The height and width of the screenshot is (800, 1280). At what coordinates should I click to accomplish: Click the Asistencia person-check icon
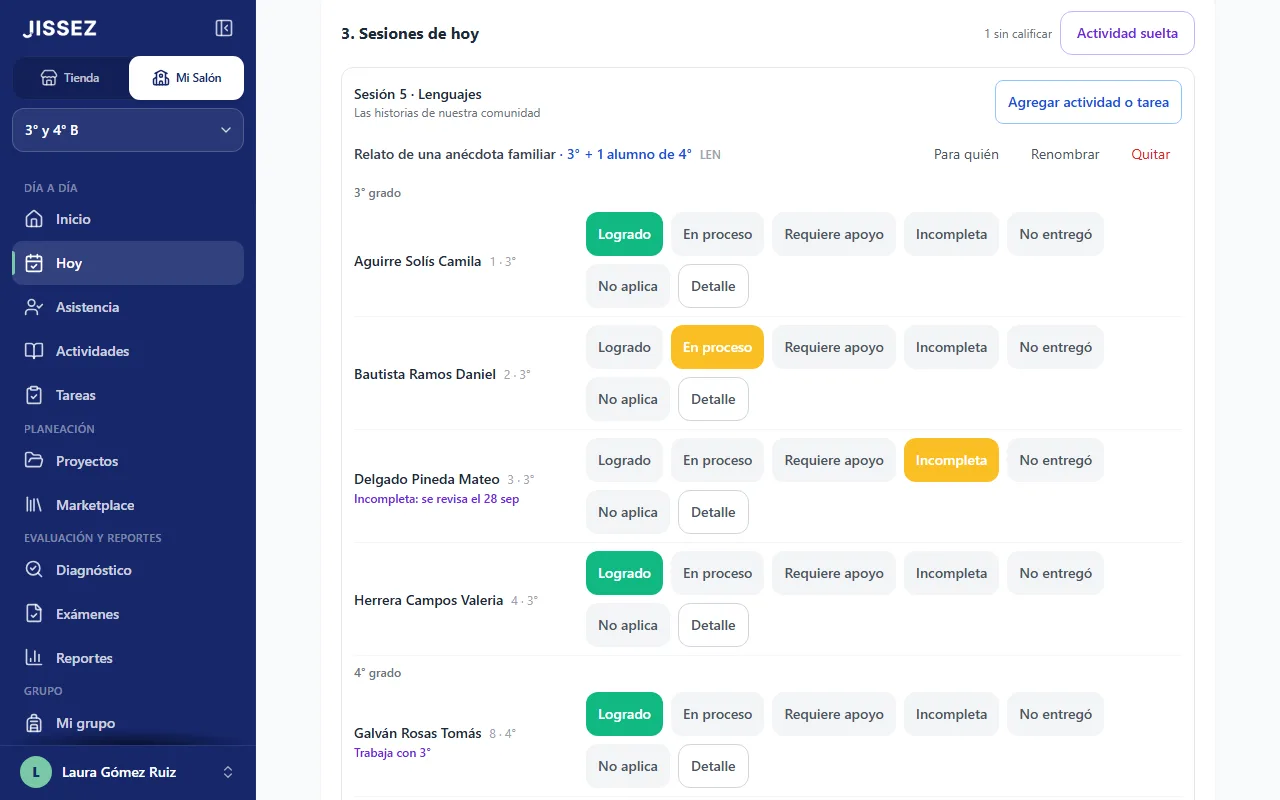pos(34,307)
